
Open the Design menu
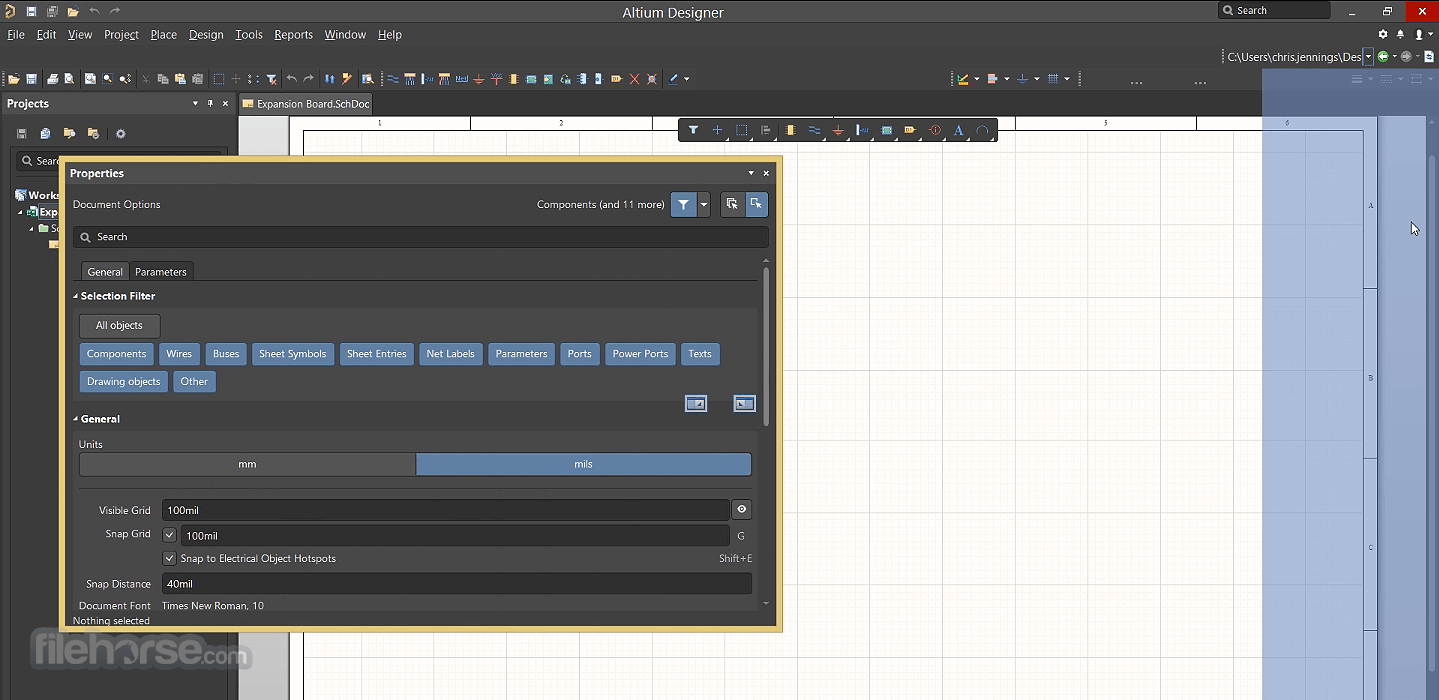(x=206, y=34)
